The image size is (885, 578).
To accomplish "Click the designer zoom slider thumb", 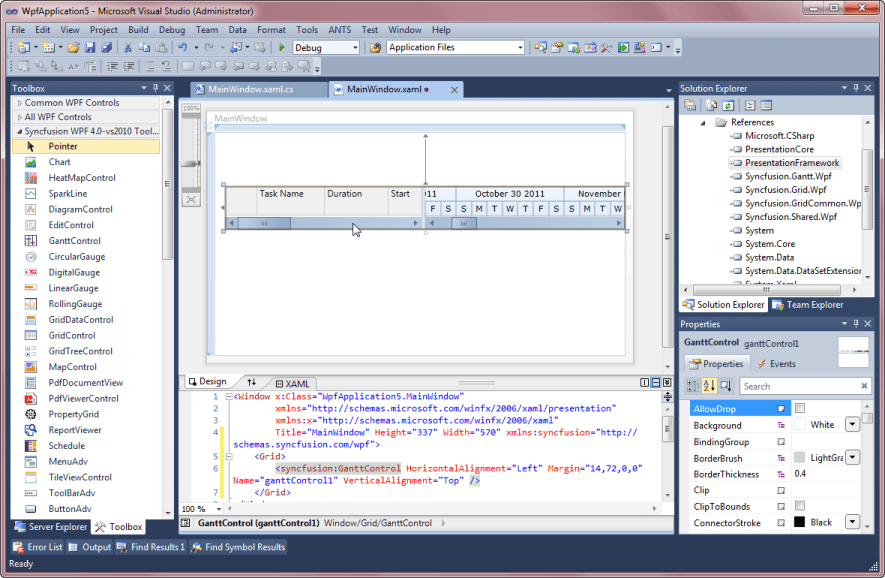I will (191, 164).
